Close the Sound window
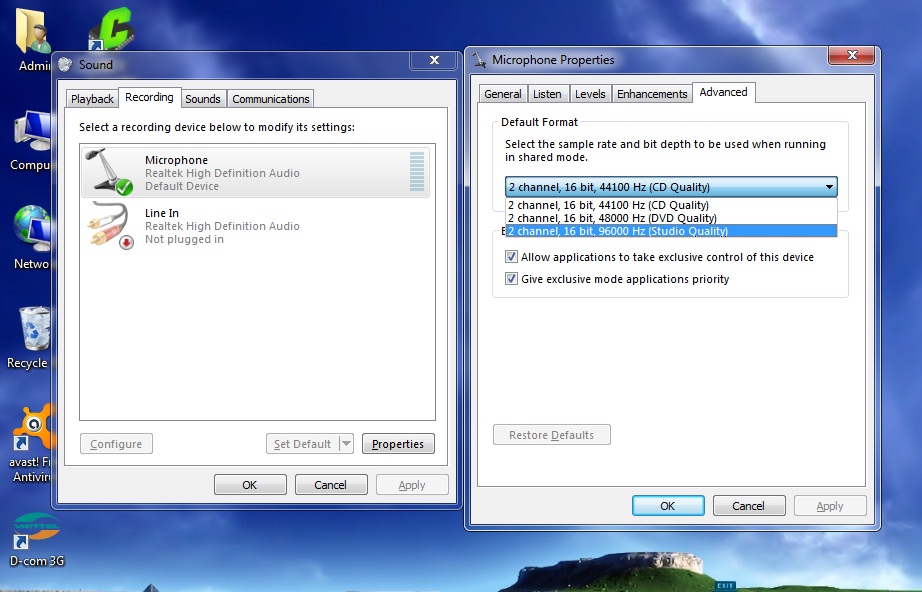The image size is (922, 592). (435, 60)
